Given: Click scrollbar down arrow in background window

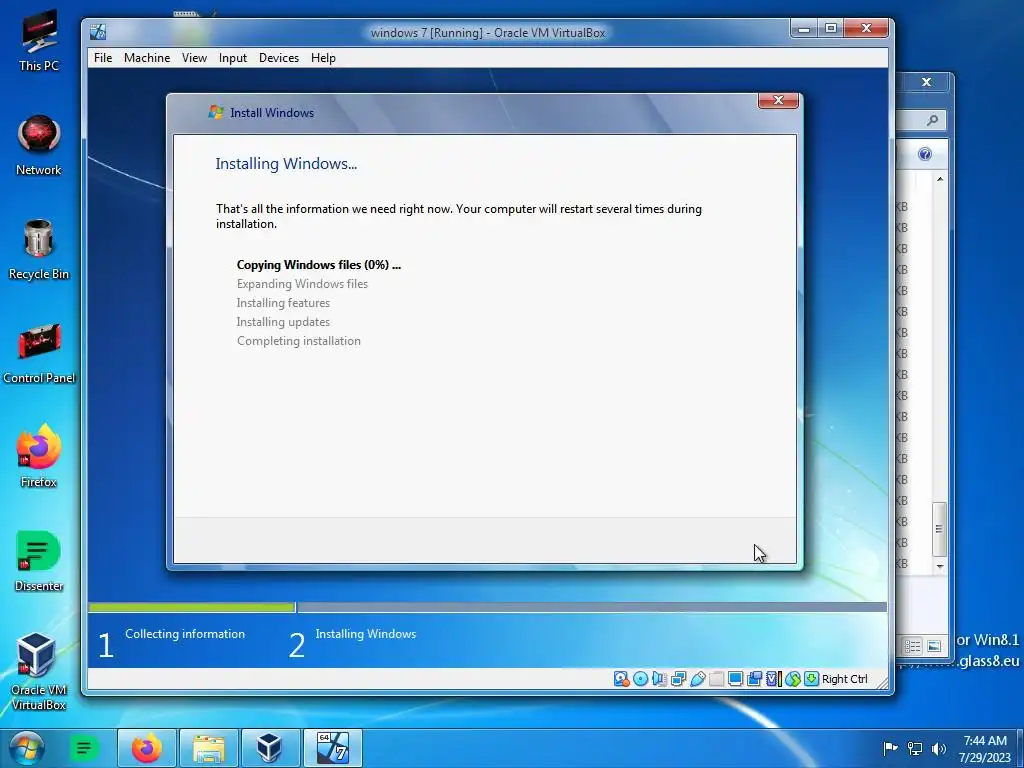Looking at the screenshot, I should point(940,566).
